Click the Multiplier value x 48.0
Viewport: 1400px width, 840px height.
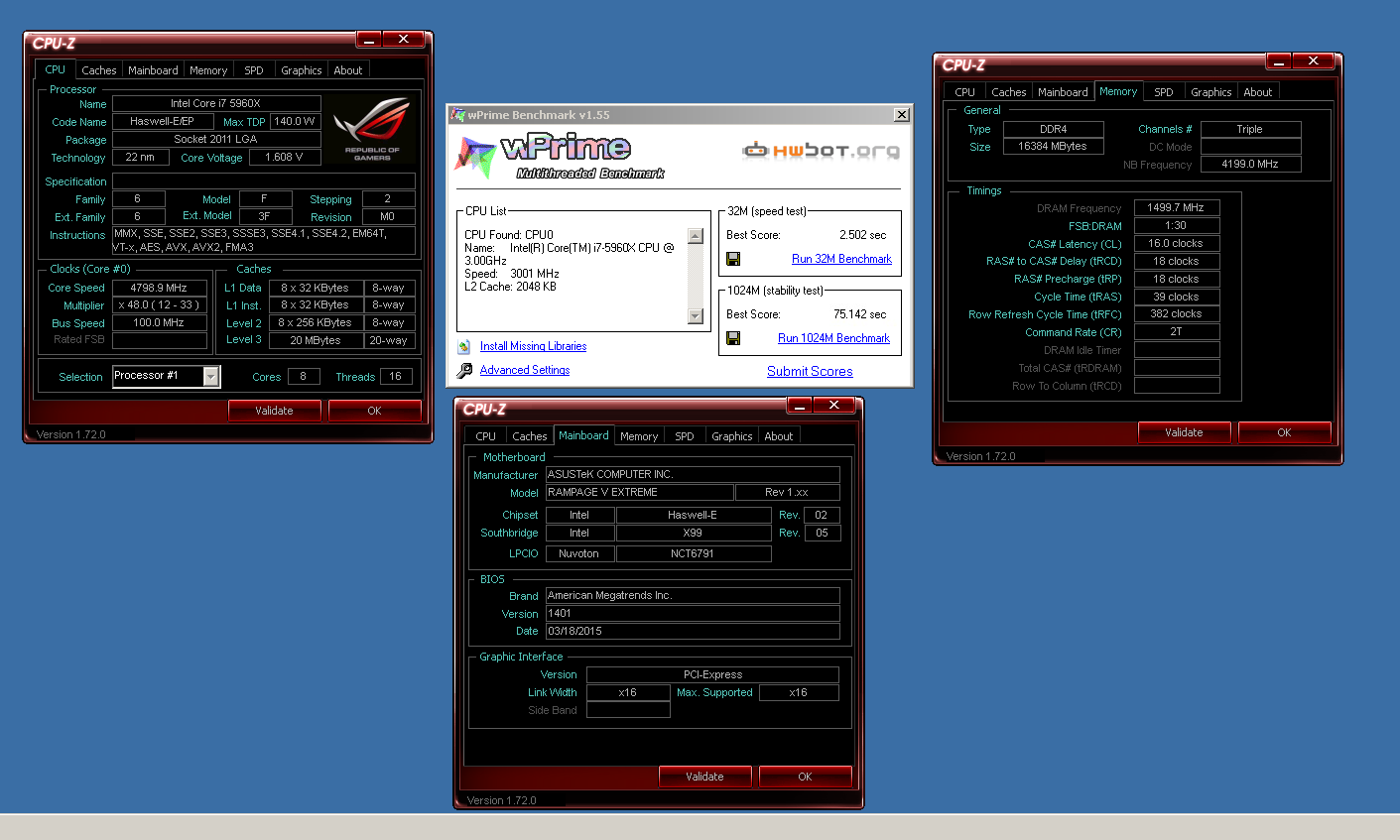click(159, 305)
